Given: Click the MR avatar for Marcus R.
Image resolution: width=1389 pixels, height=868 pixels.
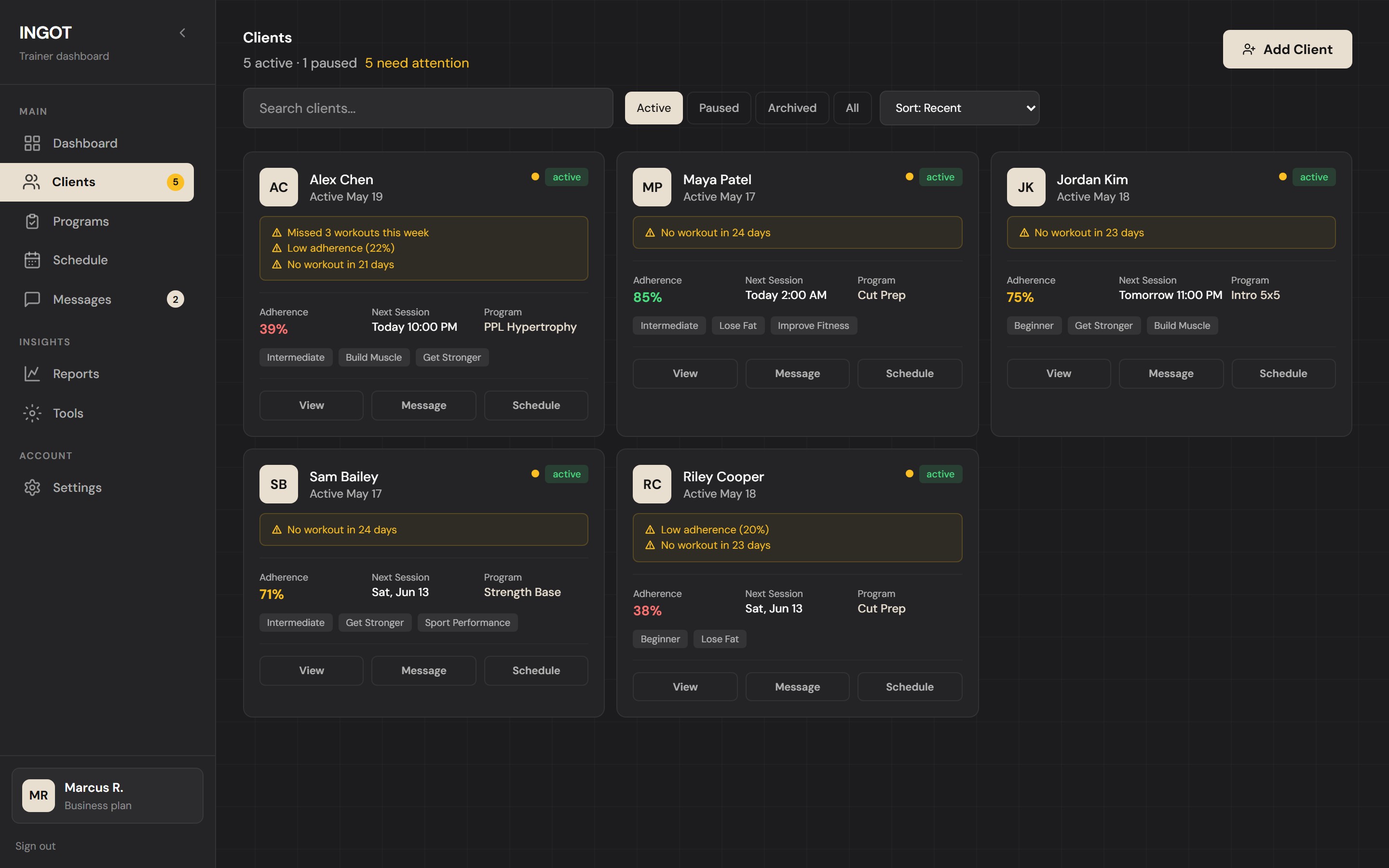Looking at the screenshot, I should pyautogui.click(x=39, y=795).
